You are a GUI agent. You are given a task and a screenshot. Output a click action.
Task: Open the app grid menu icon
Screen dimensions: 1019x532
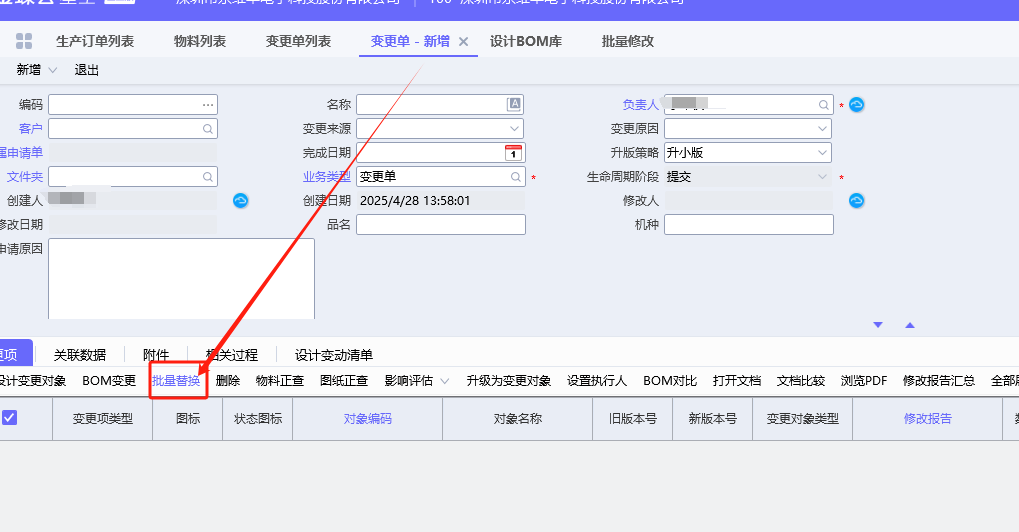coord(24,41)
